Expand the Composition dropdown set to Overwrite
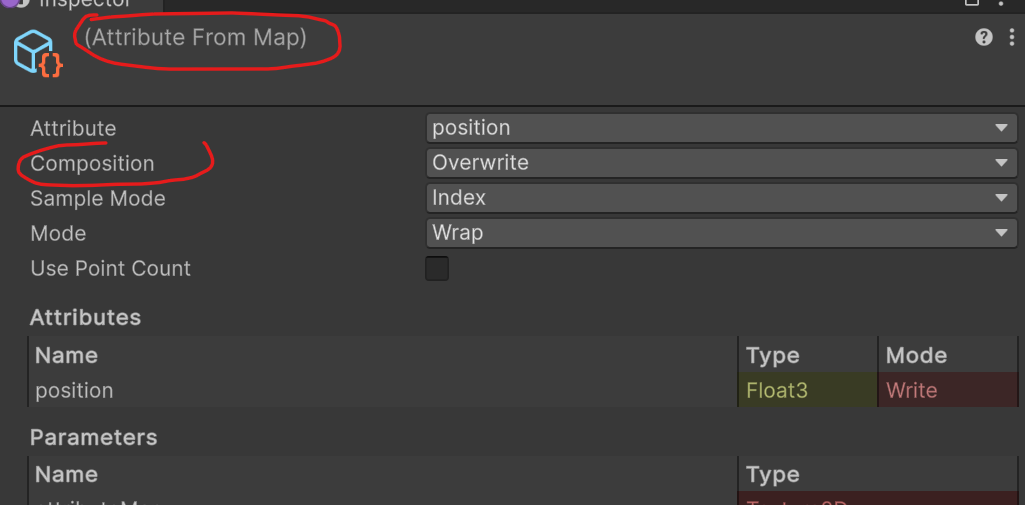This screenshot has height=505, width=1025. tap(721, 163)
